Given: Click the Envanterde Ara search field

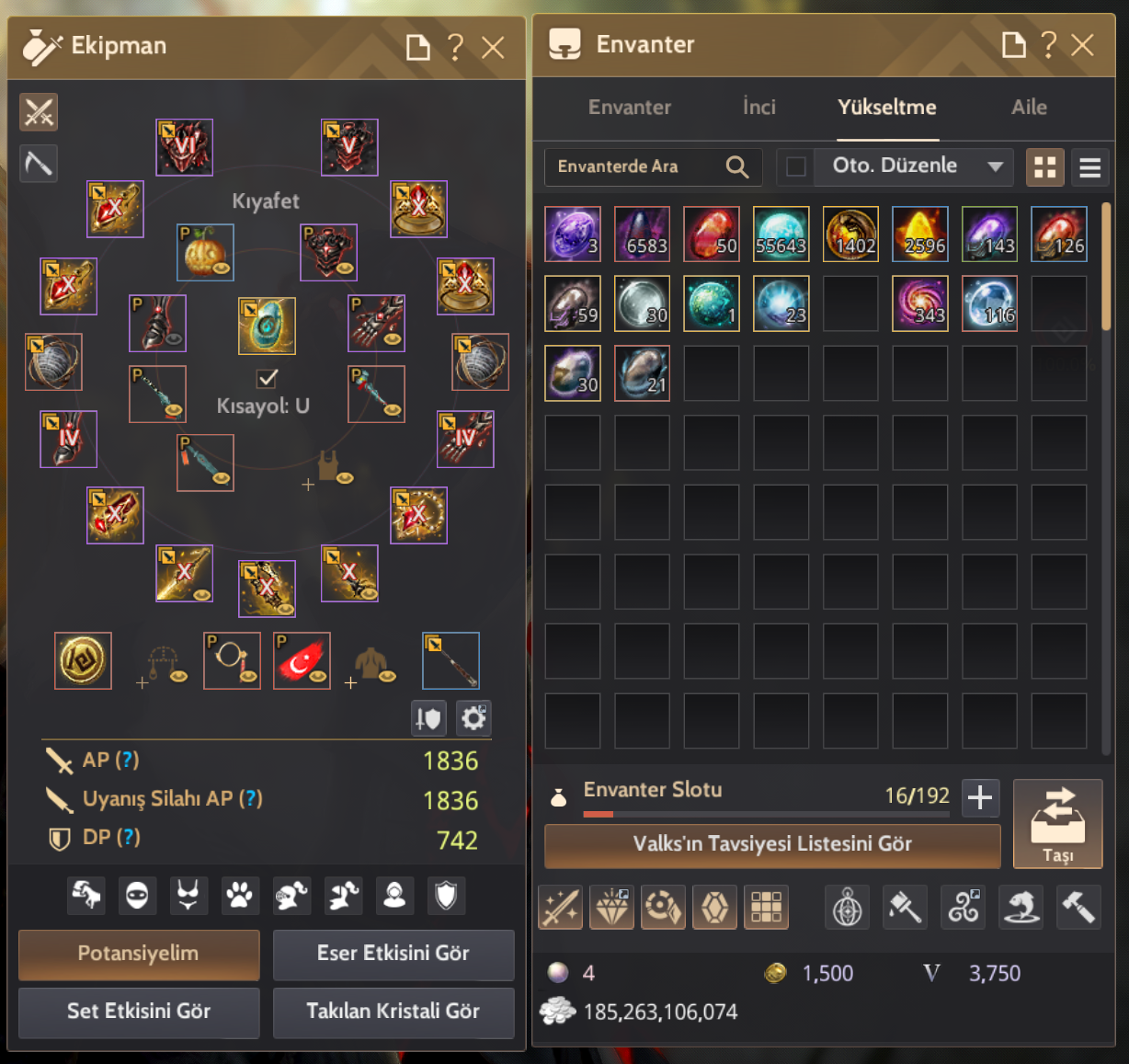Looking at the screenshot, I should [x=653, y=166].
